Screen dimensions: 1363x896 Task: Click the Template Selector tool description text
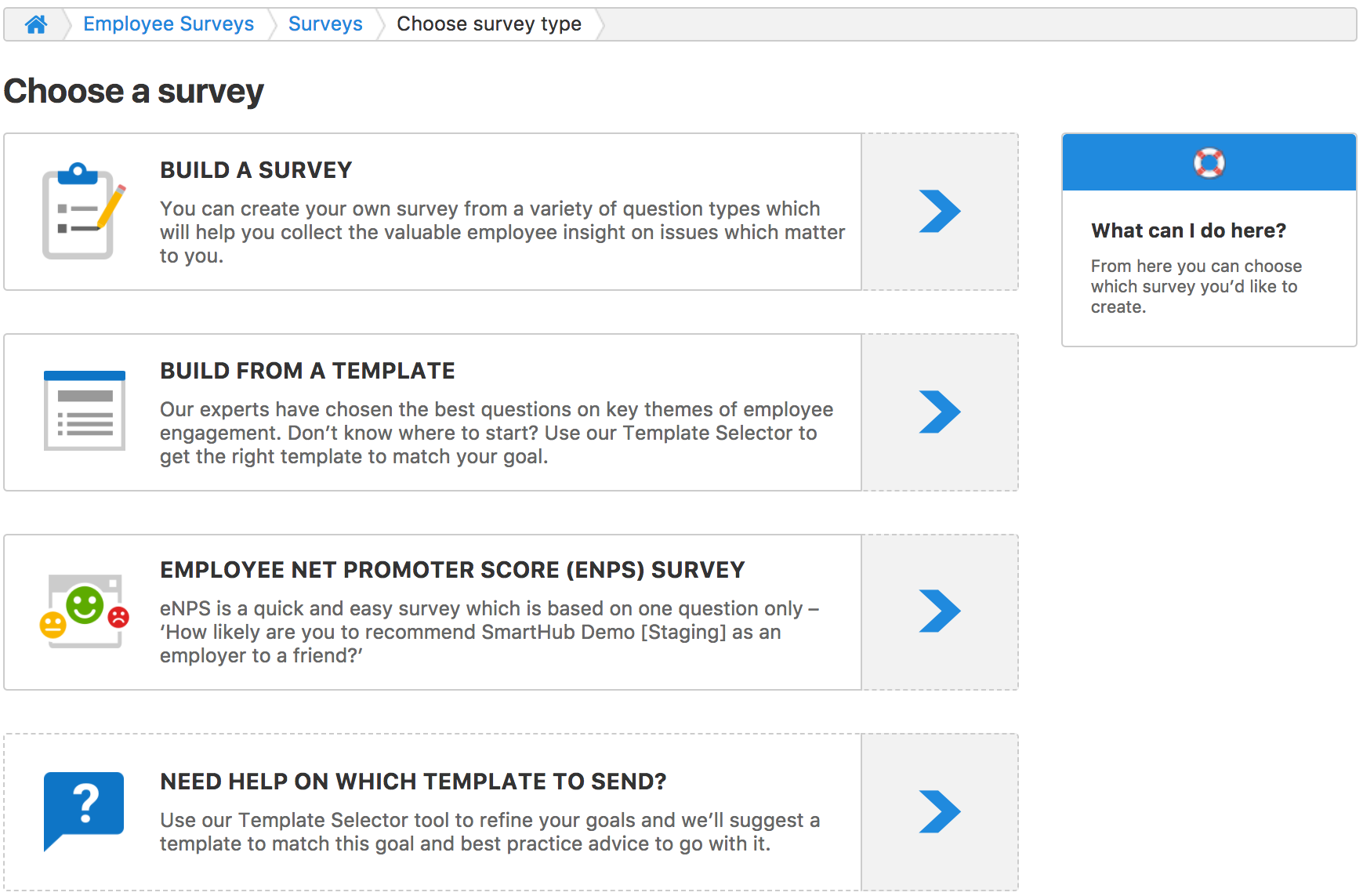(x=490, y=832)
